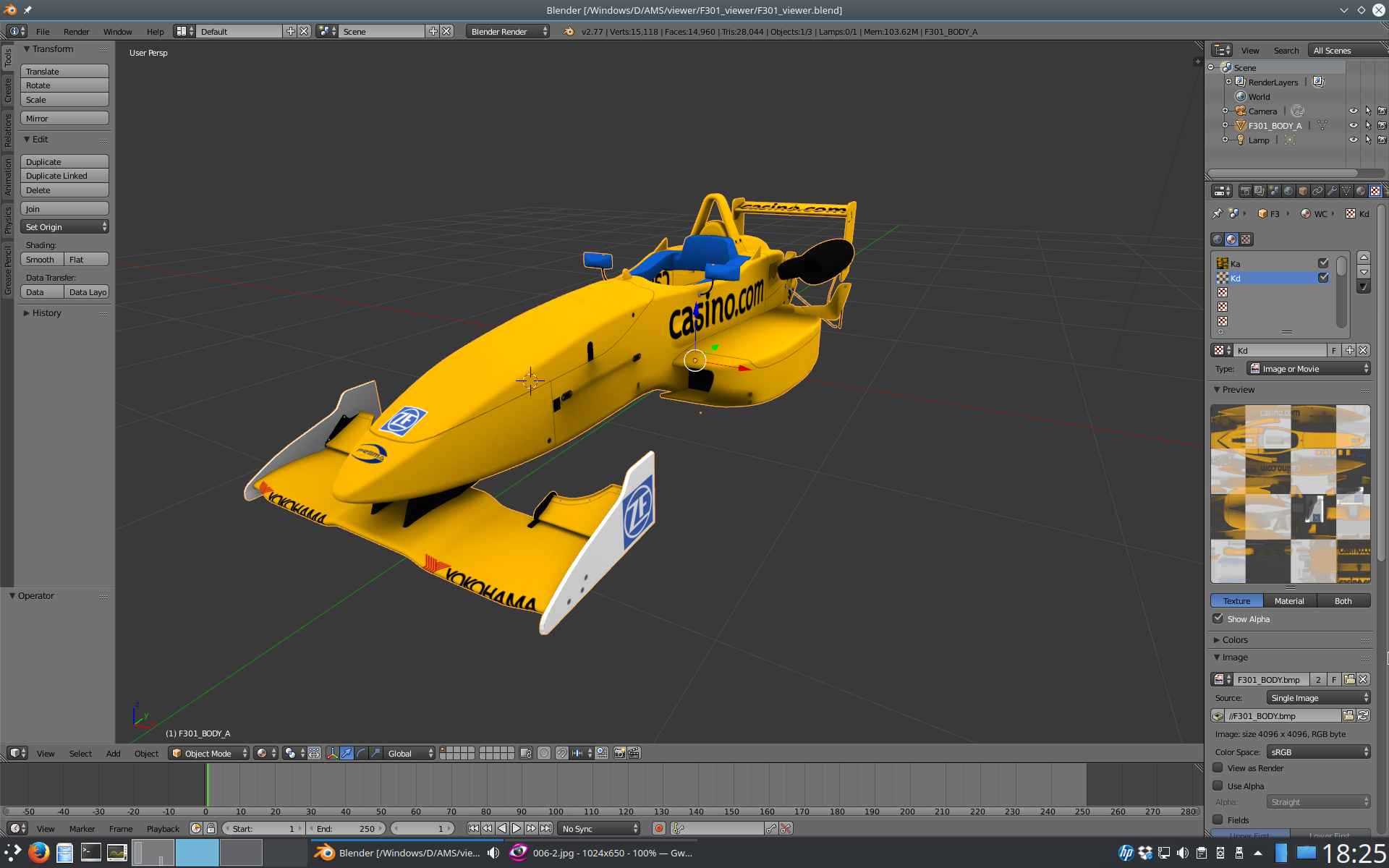Enable the View as Render checkbox
The height and width of the screenshot is (868, 1389).
coord(1218,767)
